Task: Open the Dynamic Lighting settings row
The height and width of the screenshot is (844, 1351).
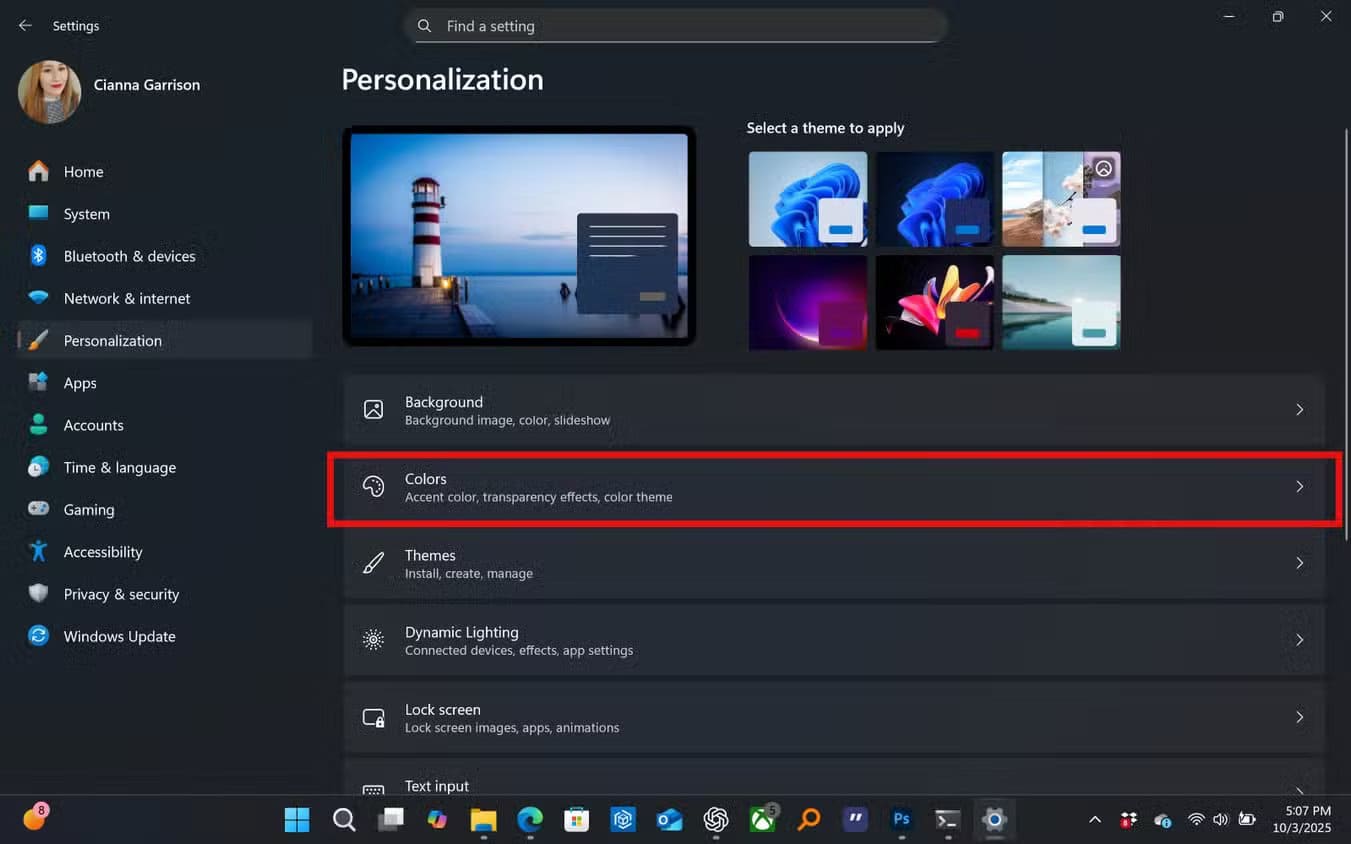Action: point(833,640)
